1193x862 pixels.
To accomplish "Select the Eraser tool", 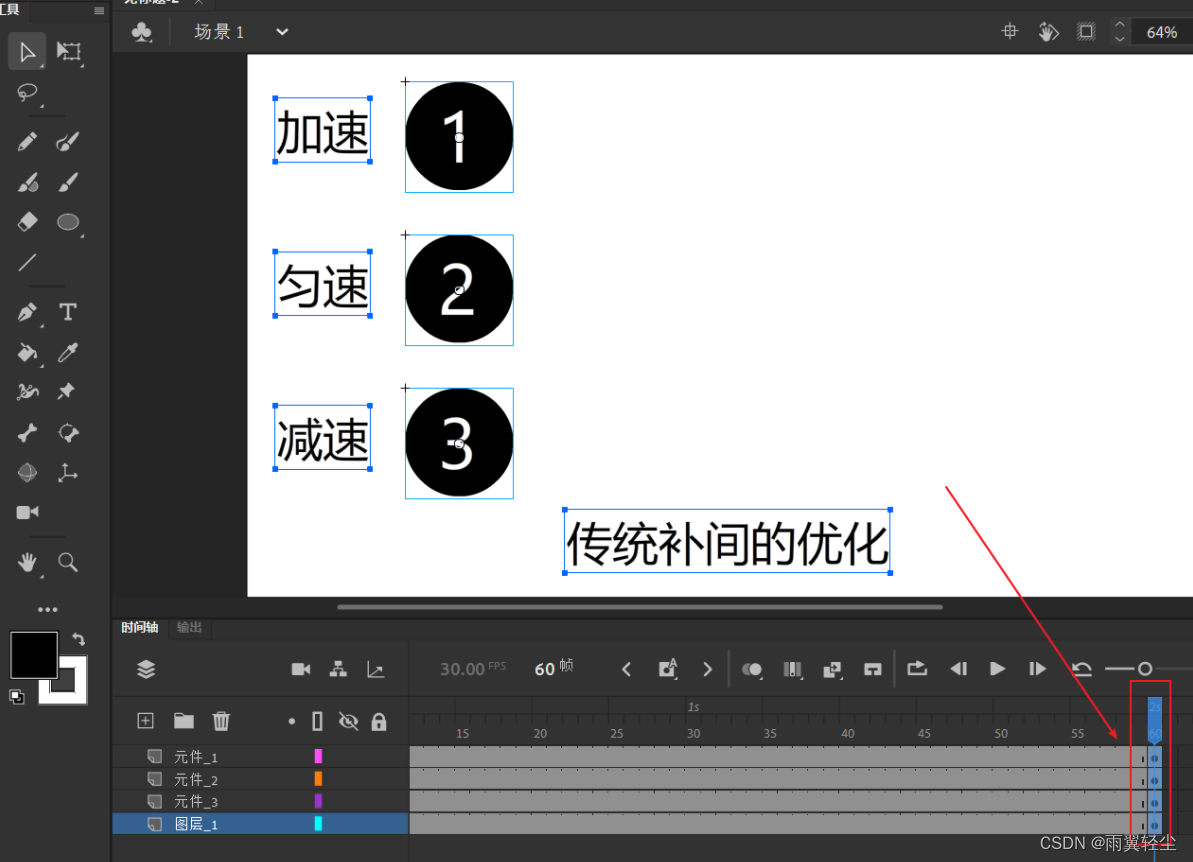I will point(27,222).
